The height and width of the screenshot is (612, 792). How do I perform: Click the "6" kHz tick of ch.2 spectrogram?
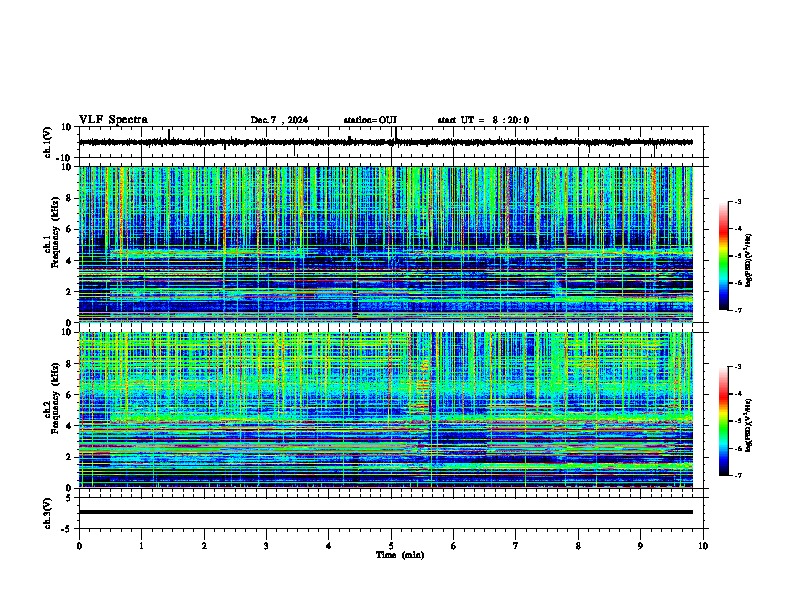click(69, 395)
